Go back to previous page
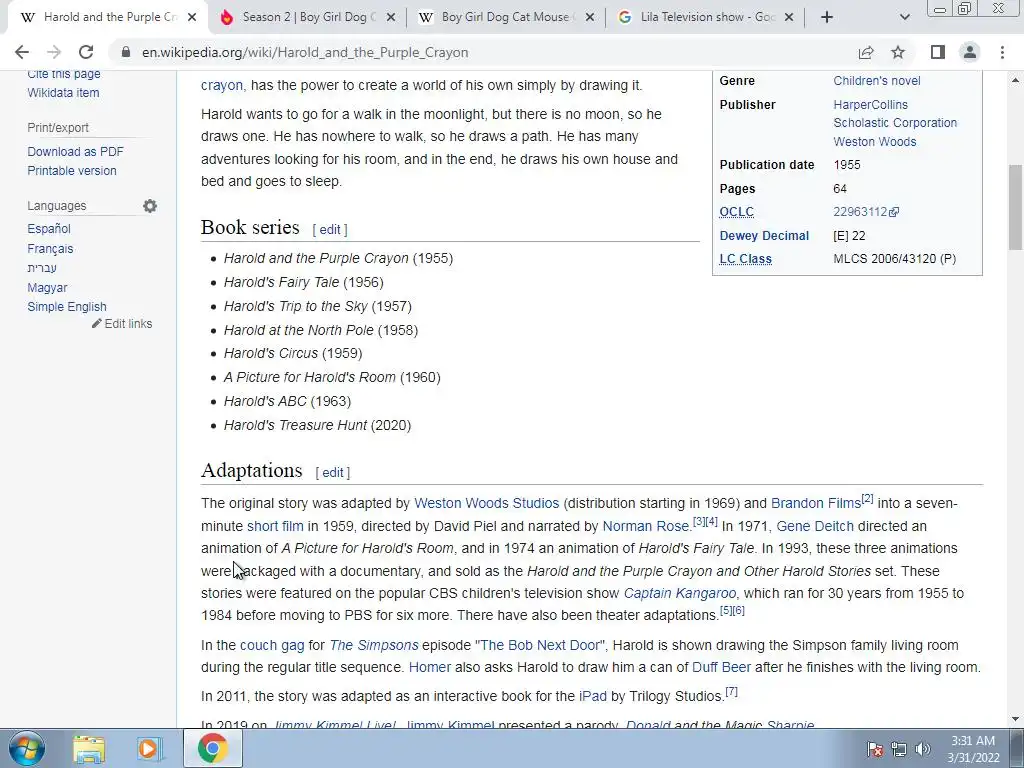Image resolution: width=1024 pixels, height=768 pixels. point(22,52)
